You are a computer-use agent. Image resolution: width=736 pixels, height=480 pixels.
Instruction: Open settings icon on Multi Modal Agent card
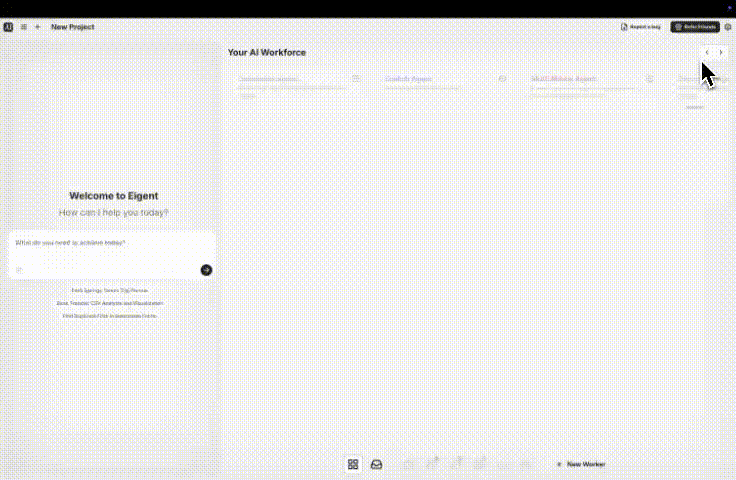[649, 78]
